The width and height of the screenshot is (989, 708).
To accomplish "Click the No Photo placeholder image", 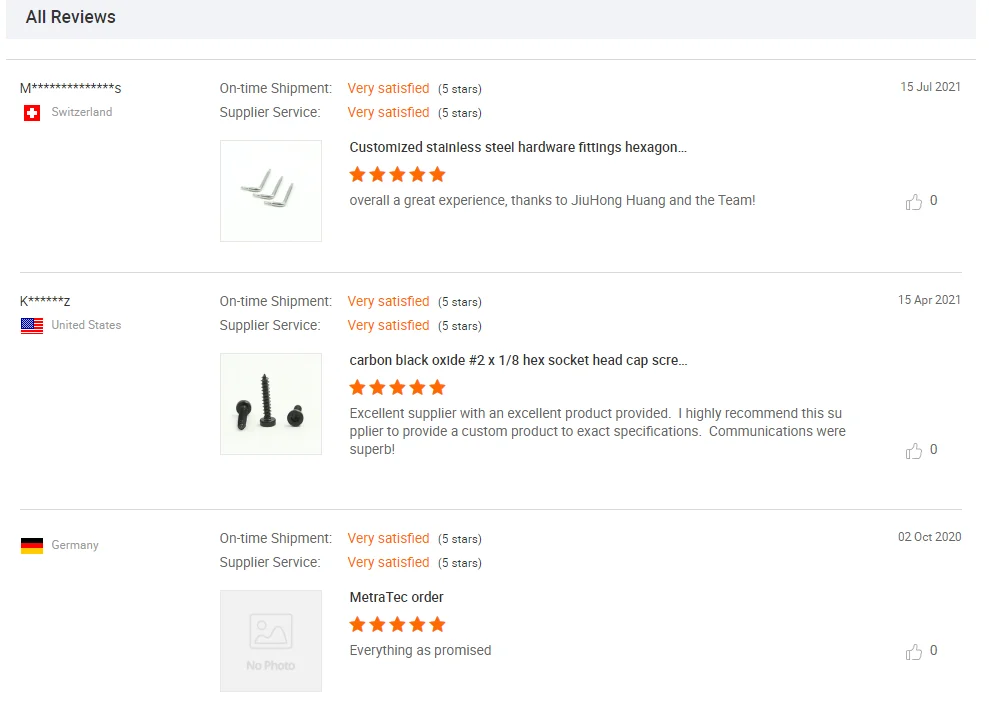I will click(271, 641).
